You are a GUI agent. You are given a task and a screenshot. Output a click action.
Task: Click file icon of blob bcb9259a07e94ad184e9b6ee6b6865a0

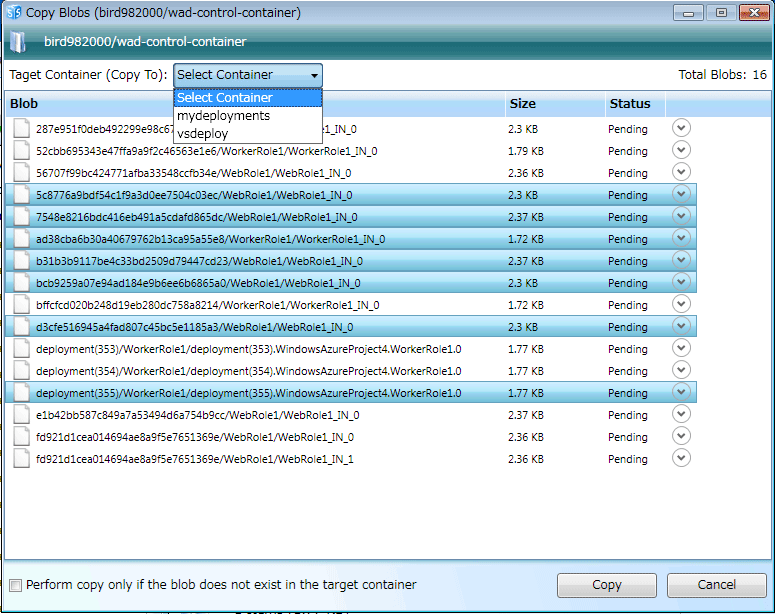[21, 282]
